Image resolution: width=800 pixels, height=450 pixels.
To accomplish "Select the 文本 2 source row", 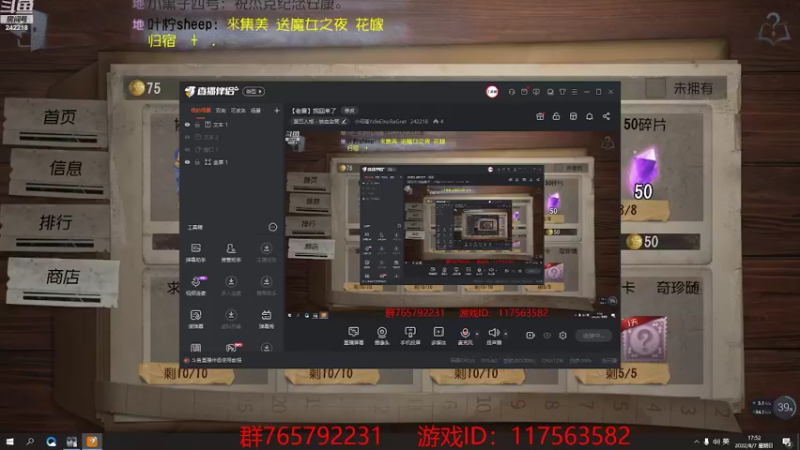I will [232, 137].
